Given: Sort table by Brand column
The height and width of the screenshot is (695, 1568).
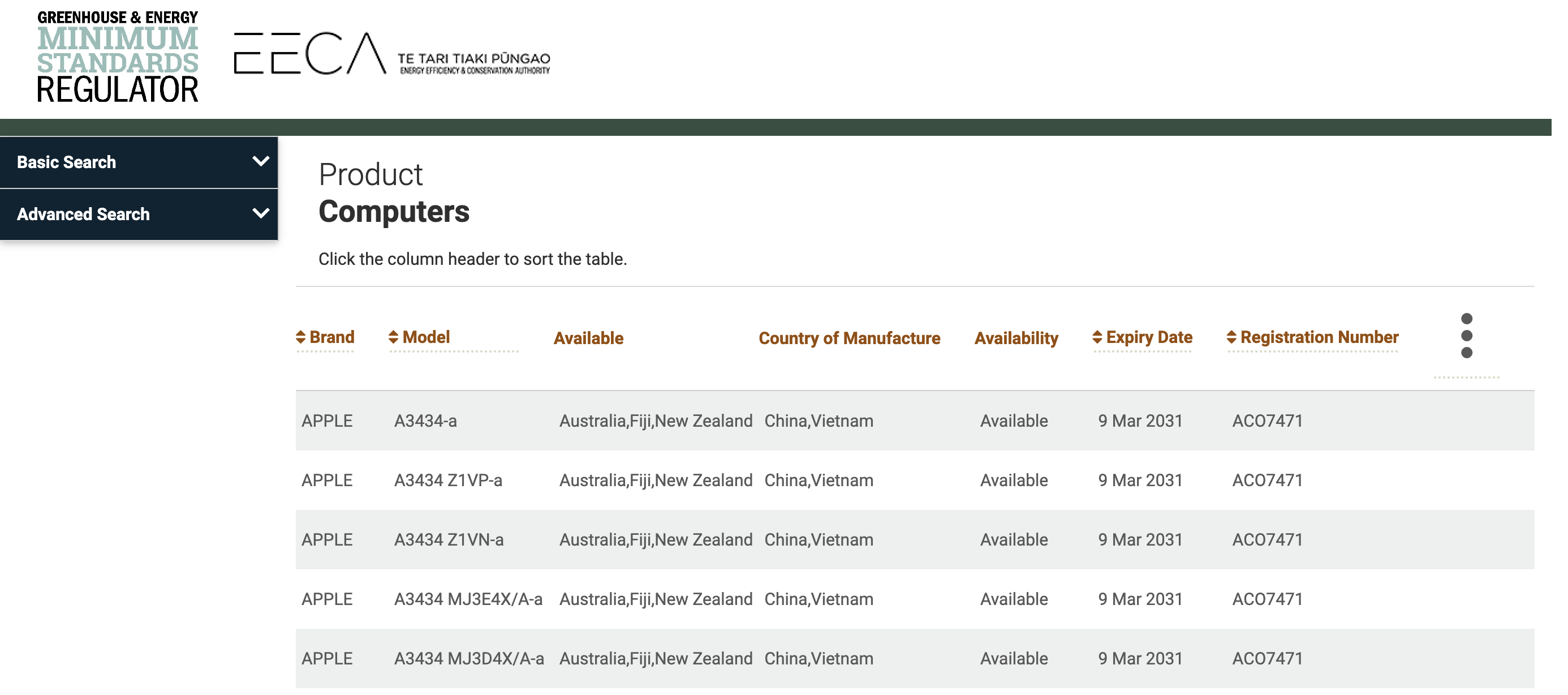Looking at the screenshot, I should pos(326,337).
